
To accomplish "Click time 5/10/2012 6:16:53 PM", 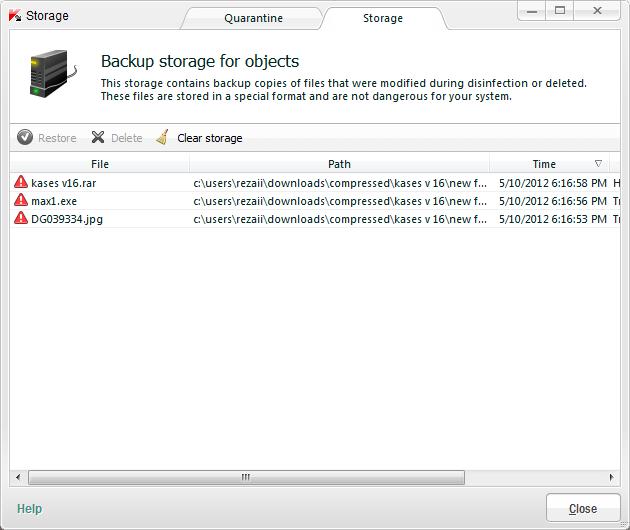I will [x=553, y=219].
